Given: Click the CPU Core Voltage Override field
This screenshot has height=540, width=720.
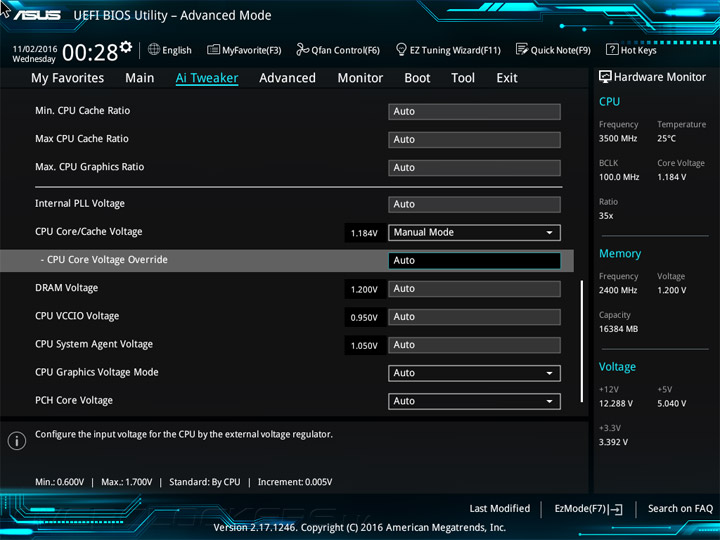Looking at the screenshot, I should coord(474,260).
